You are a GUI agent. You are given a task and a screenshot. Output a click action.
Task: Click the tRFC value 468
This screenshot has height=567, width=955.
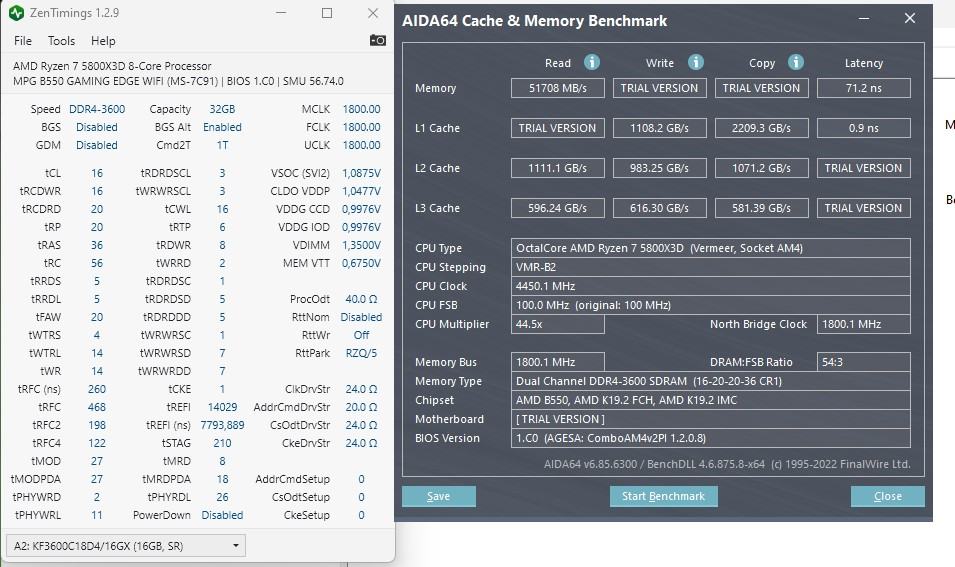coord(97,407)
